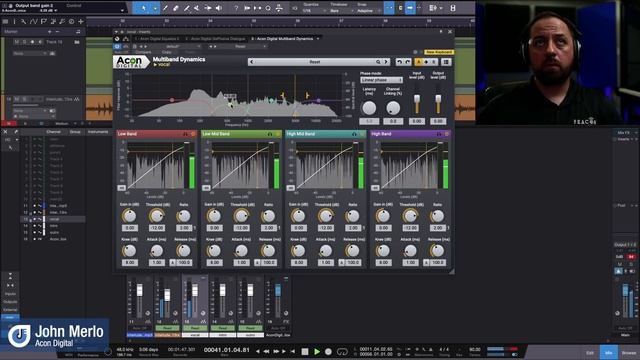Screen dimensions: 640x360
Task: Switch to Acon Digital DeFilter tab
Action: [216, 39]
